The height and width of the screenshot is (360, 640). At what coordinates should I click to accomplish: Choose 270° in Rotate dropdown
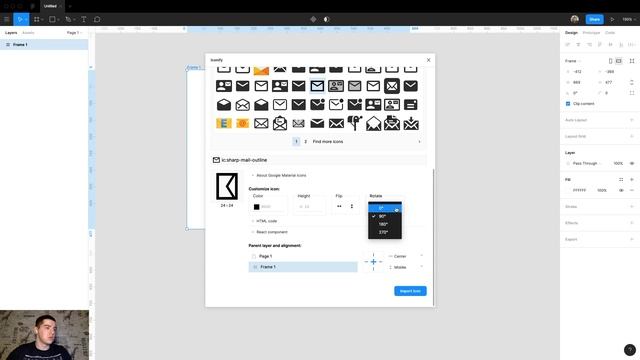[x=385, y=232]
